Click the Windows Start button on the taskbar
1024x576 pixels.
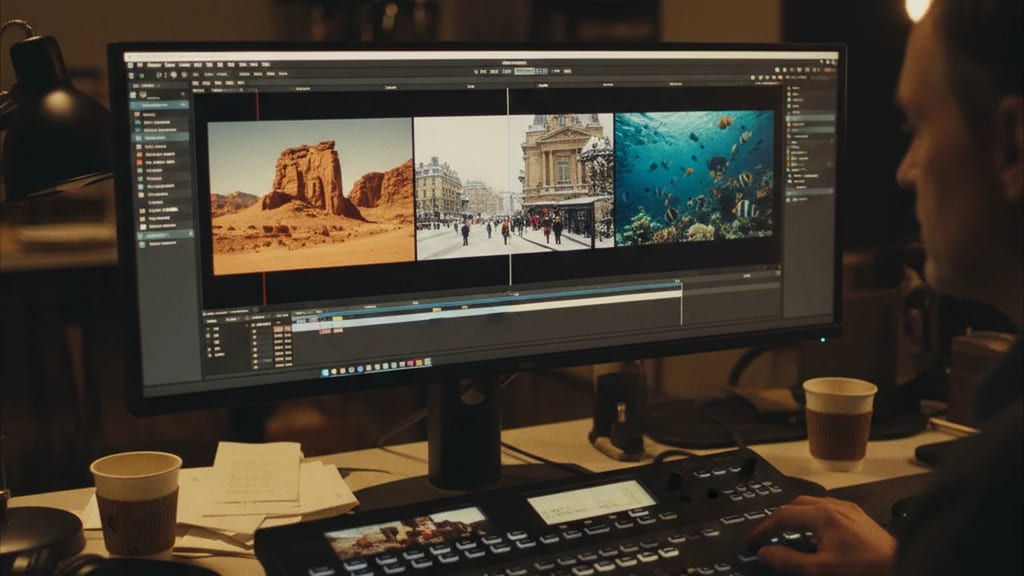tap(325, 372)
